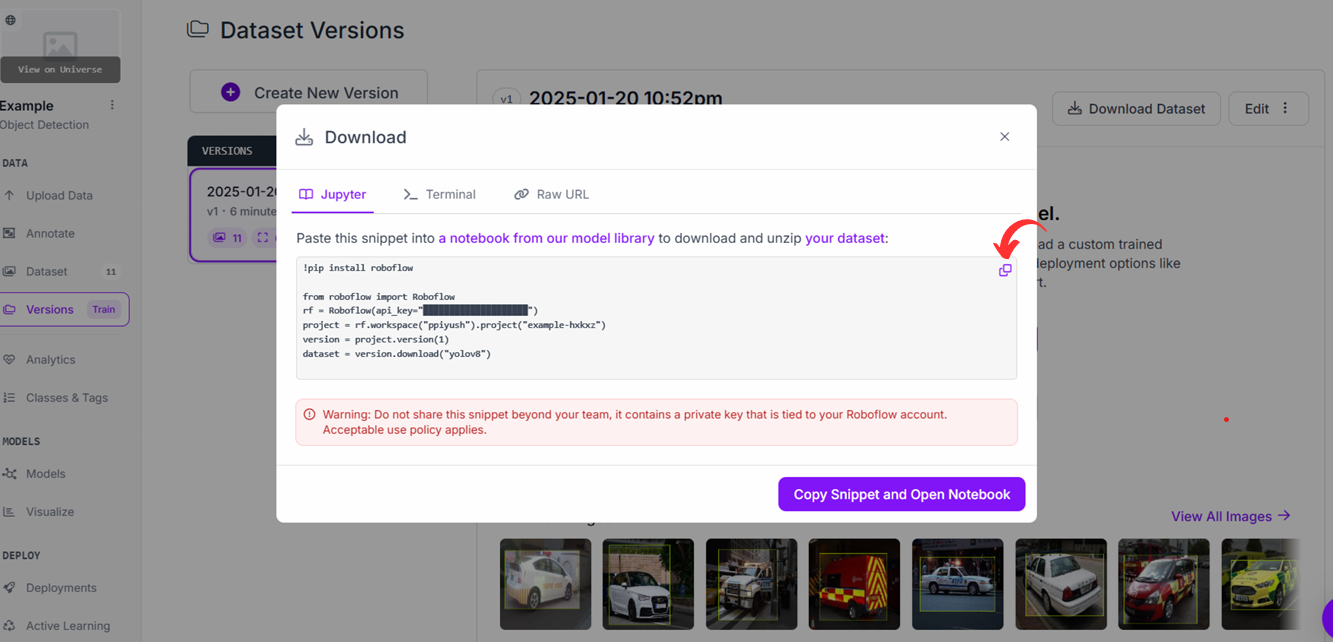
Task: Click the arrow after View All Images
Action: click(x=1284, y=516)
